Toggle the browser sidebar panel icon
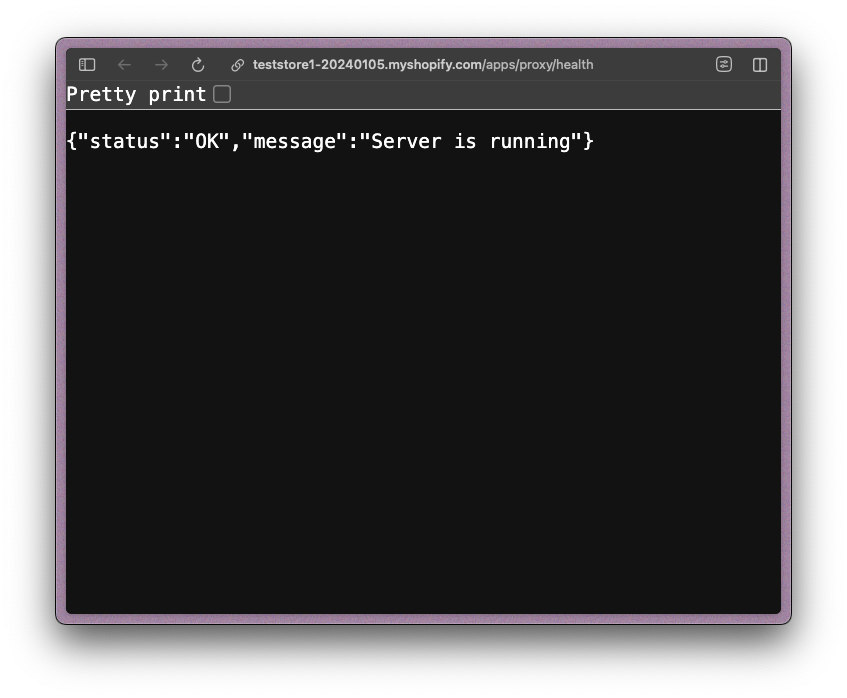This screenshot has height=698, width=847. [87, 65]
